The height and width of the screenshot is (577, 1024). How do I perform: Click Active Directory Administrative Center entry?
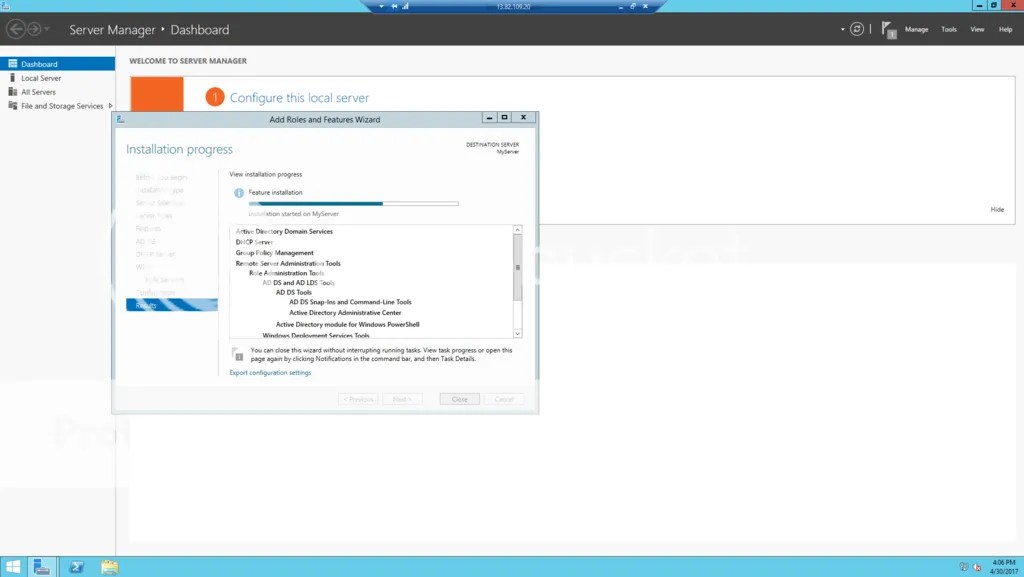345,313
